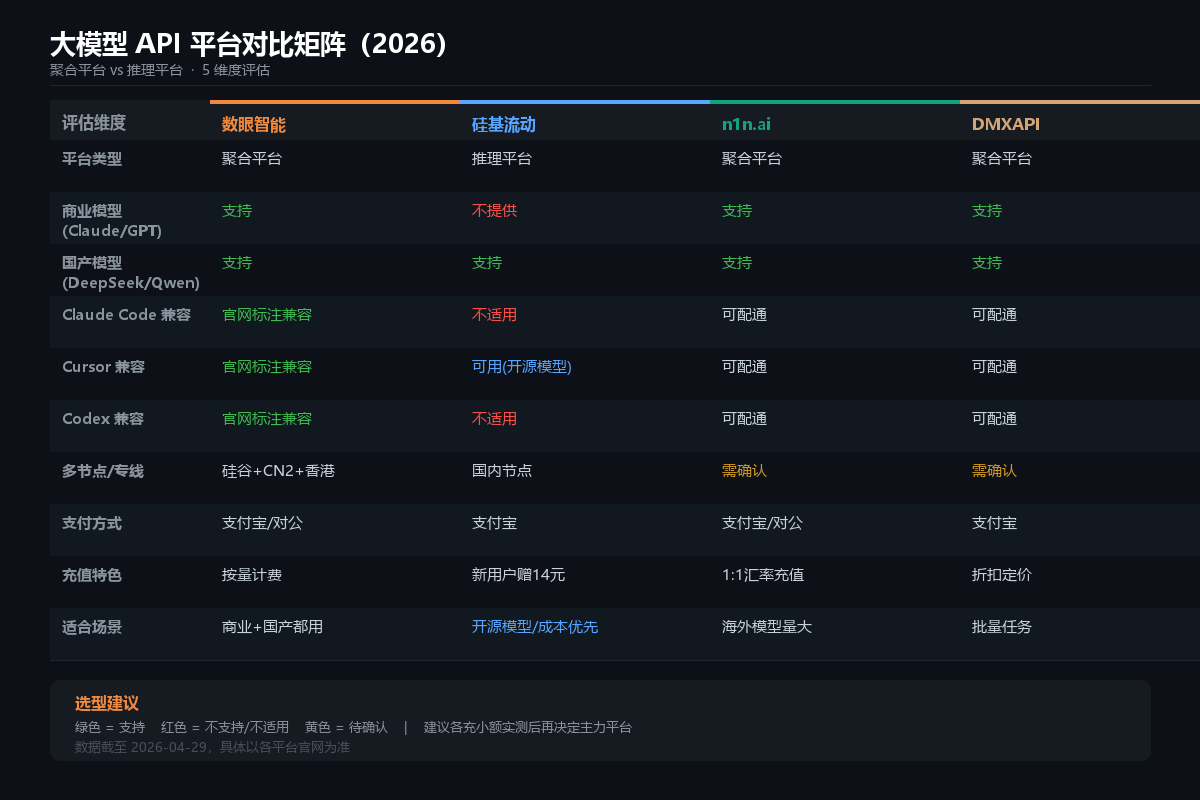
Task: Click "海外模型量大" in 适合场景 row
Action: pos(767,626)
